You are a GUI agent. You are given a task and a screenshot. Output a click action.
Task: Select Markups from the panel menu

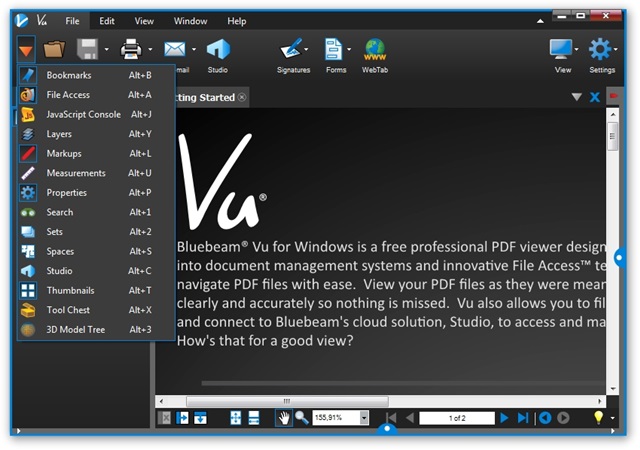64,153
